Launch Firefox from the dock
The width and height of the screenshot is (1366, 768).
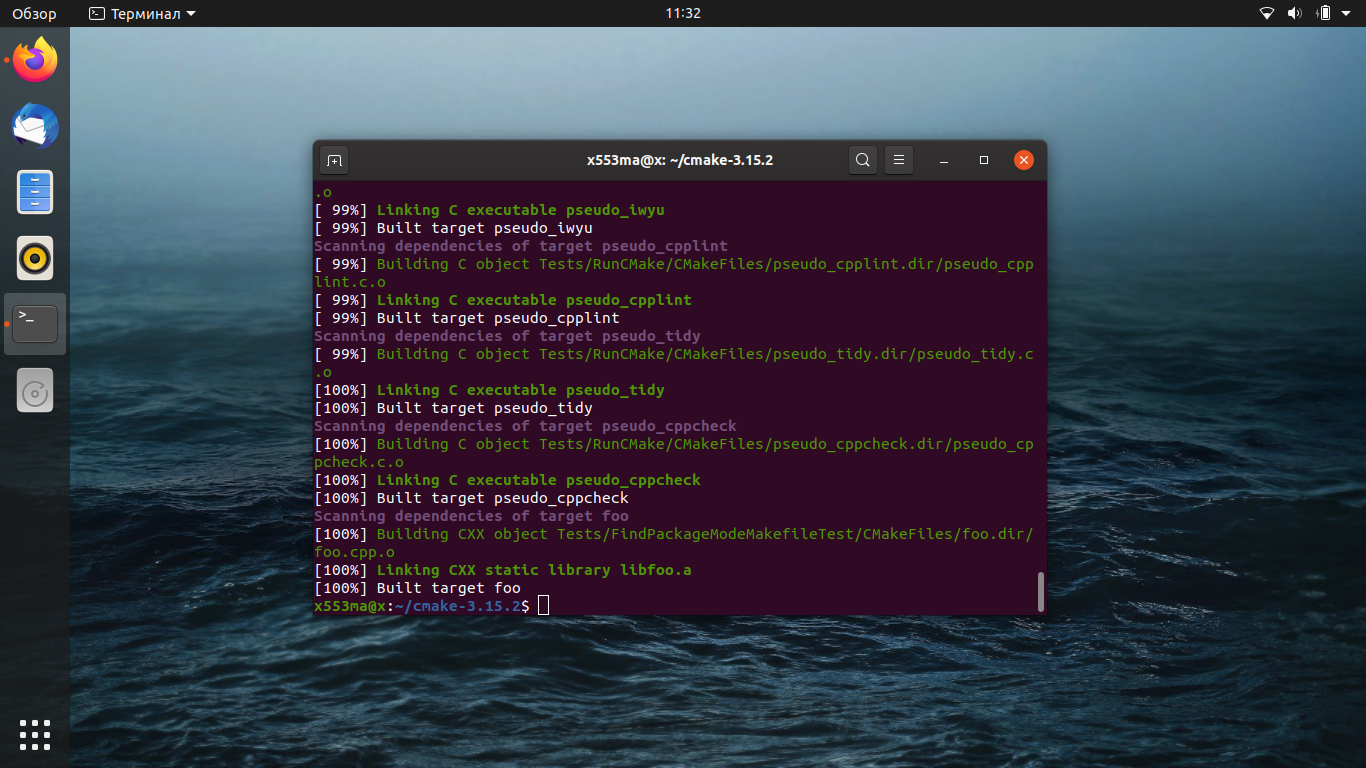(x=35, y=60)
